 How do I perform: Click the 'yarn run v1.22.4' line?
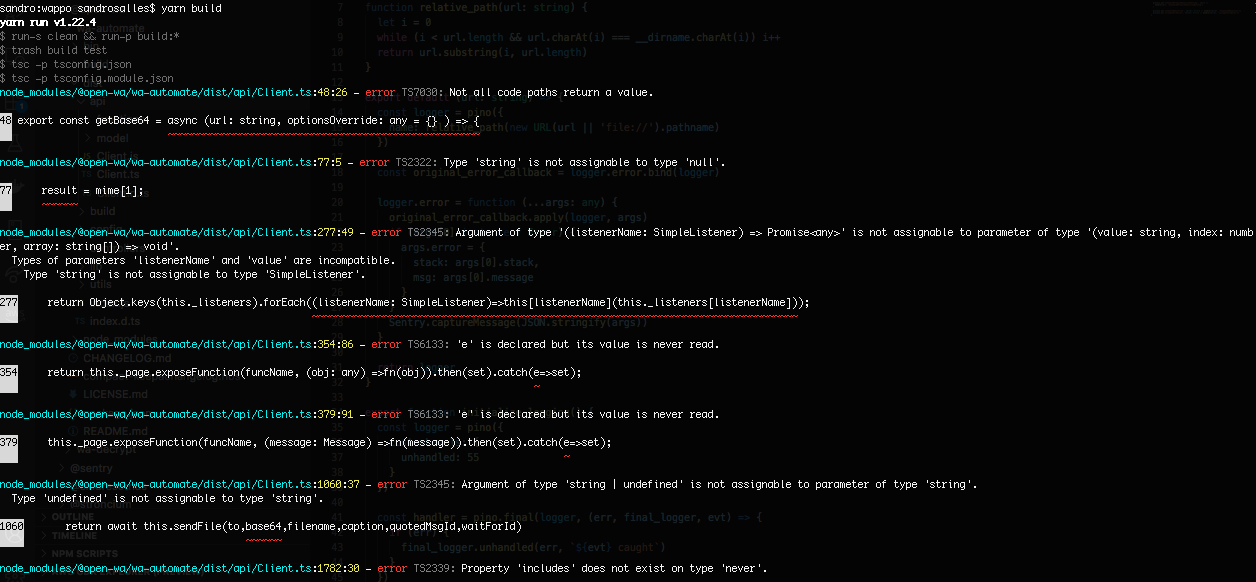coord(50,22)
